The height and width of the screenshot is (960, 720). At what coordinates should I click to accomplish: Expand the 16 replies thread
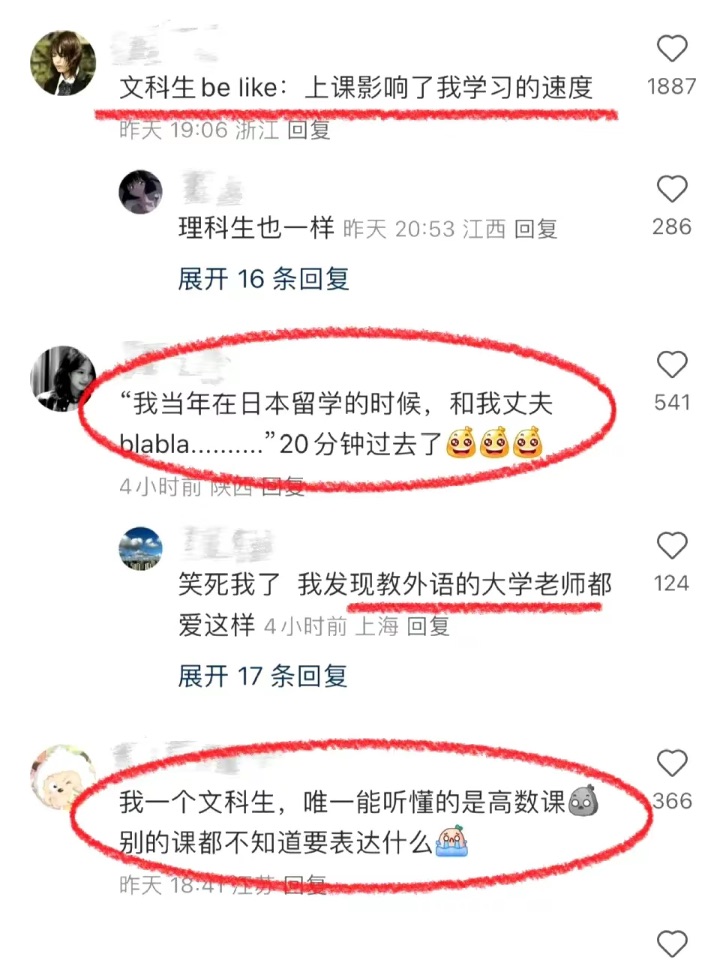tap(263, 279)
